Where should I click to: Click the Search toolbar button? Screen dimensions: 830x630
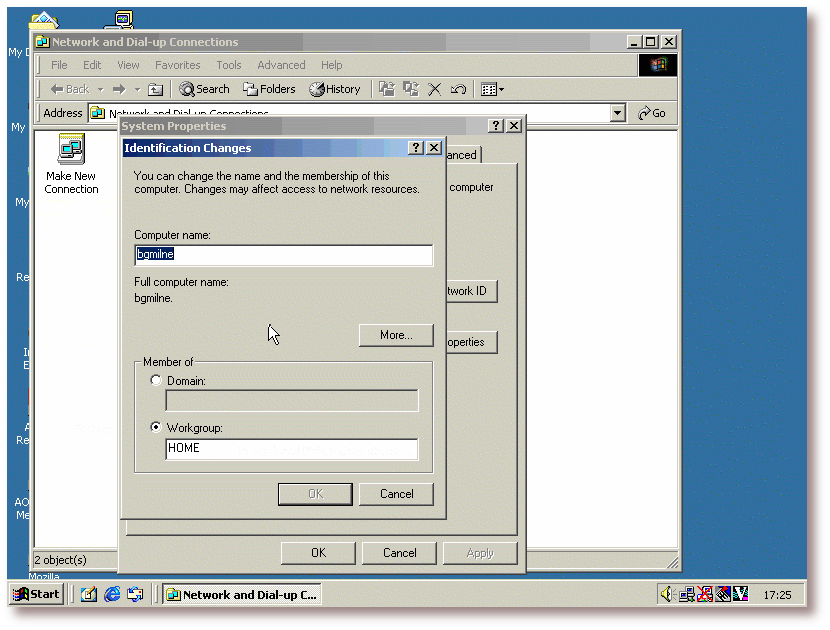(x=204, y=89)
